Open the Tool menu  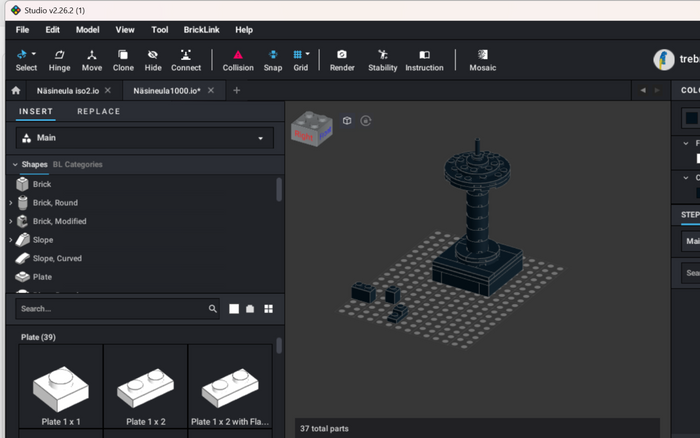pos(159,30)
